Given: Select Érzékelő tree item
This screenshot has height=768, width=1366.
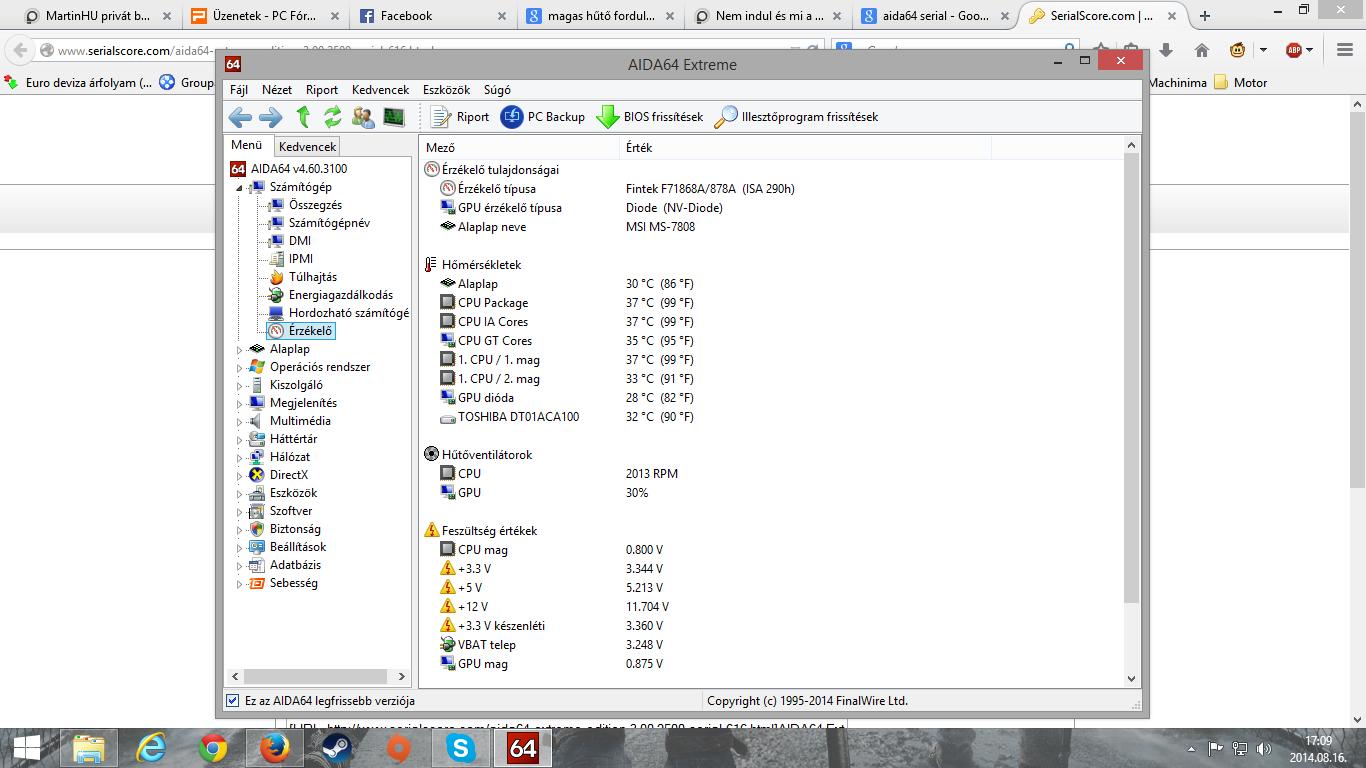Looking at the screenshot, I should point(310,331).
